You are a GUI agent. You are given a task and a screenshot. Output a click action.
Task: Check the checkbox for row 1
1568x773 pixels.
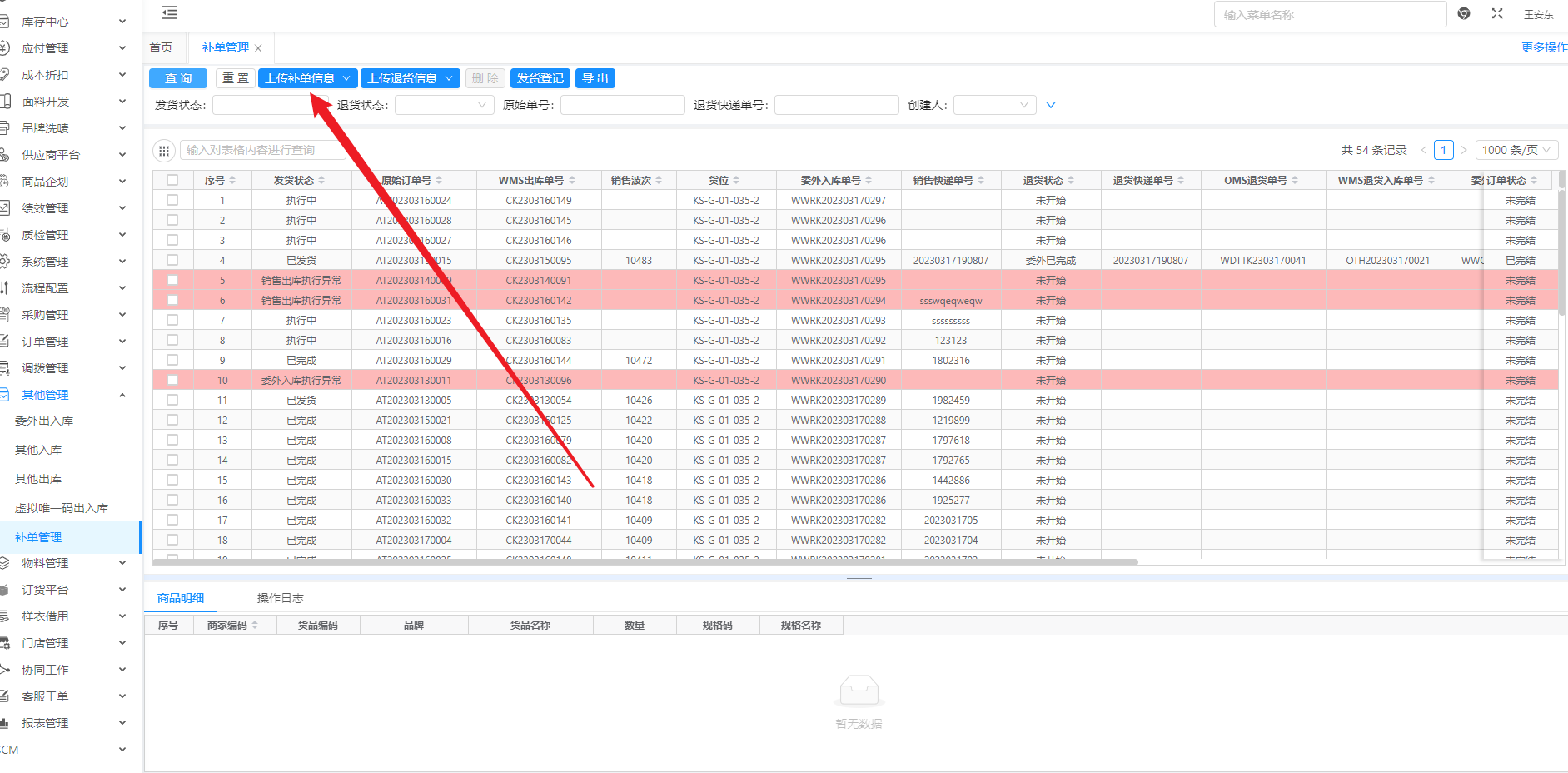pyautogui.click(x=172, y=200)
